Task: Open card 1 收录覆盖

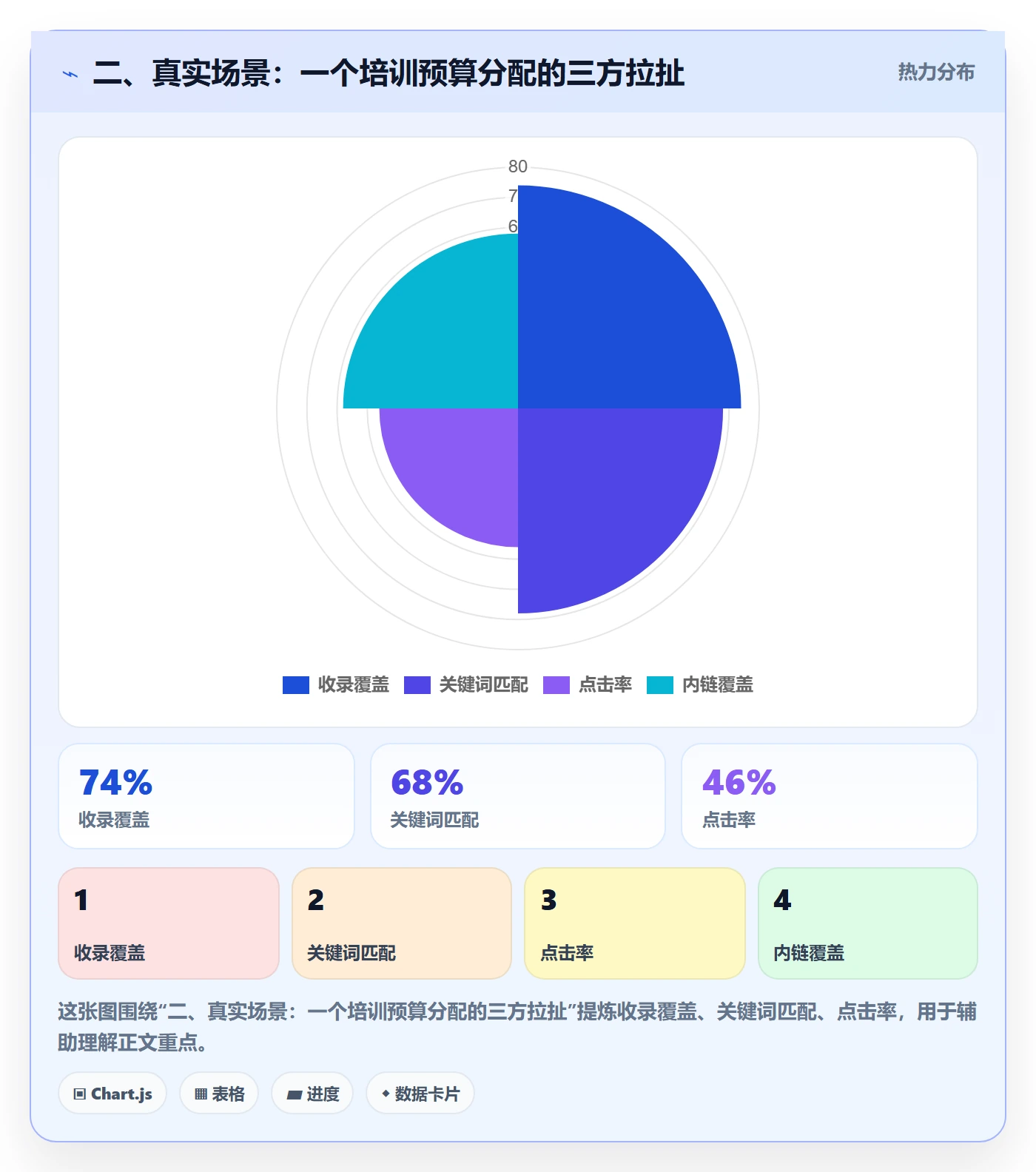Action: pos(169,923)
